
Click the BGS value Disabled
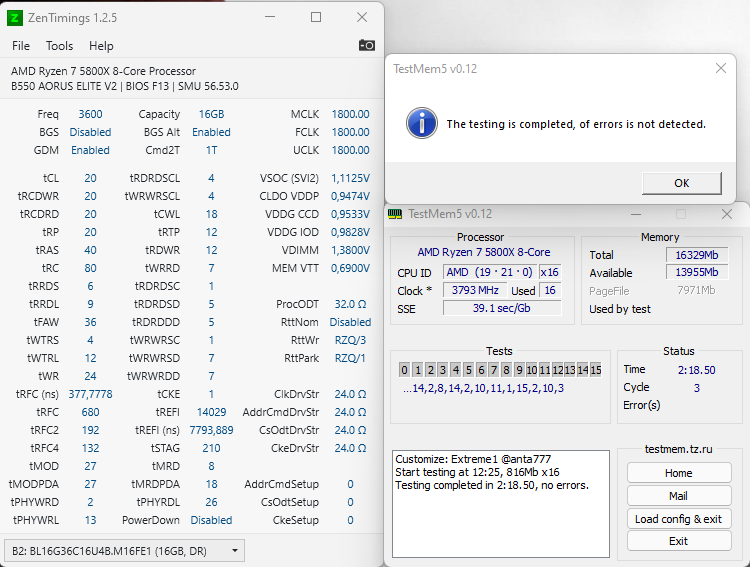[x=90, y=132]
